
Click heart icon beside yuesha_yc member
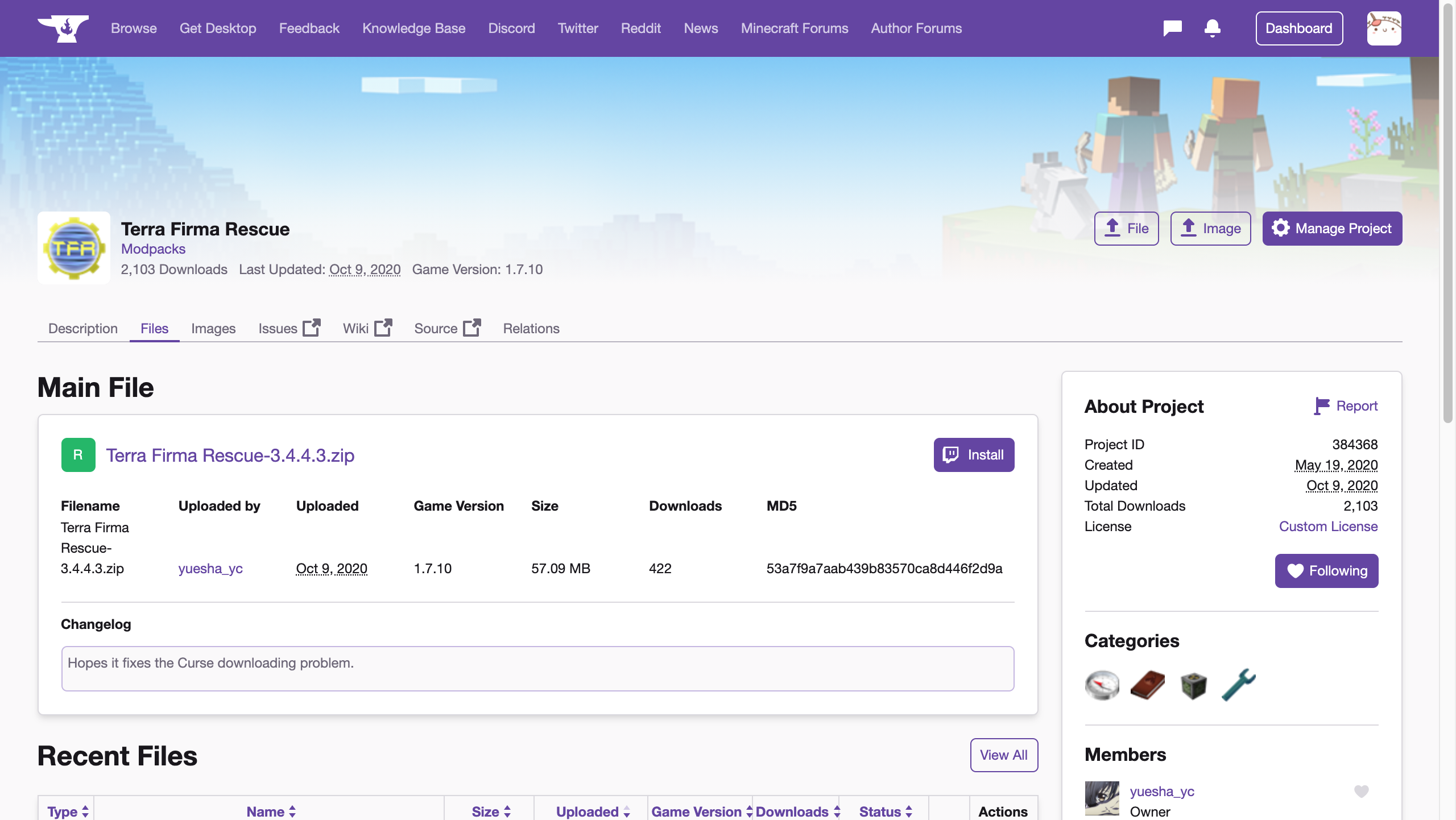1361,791
